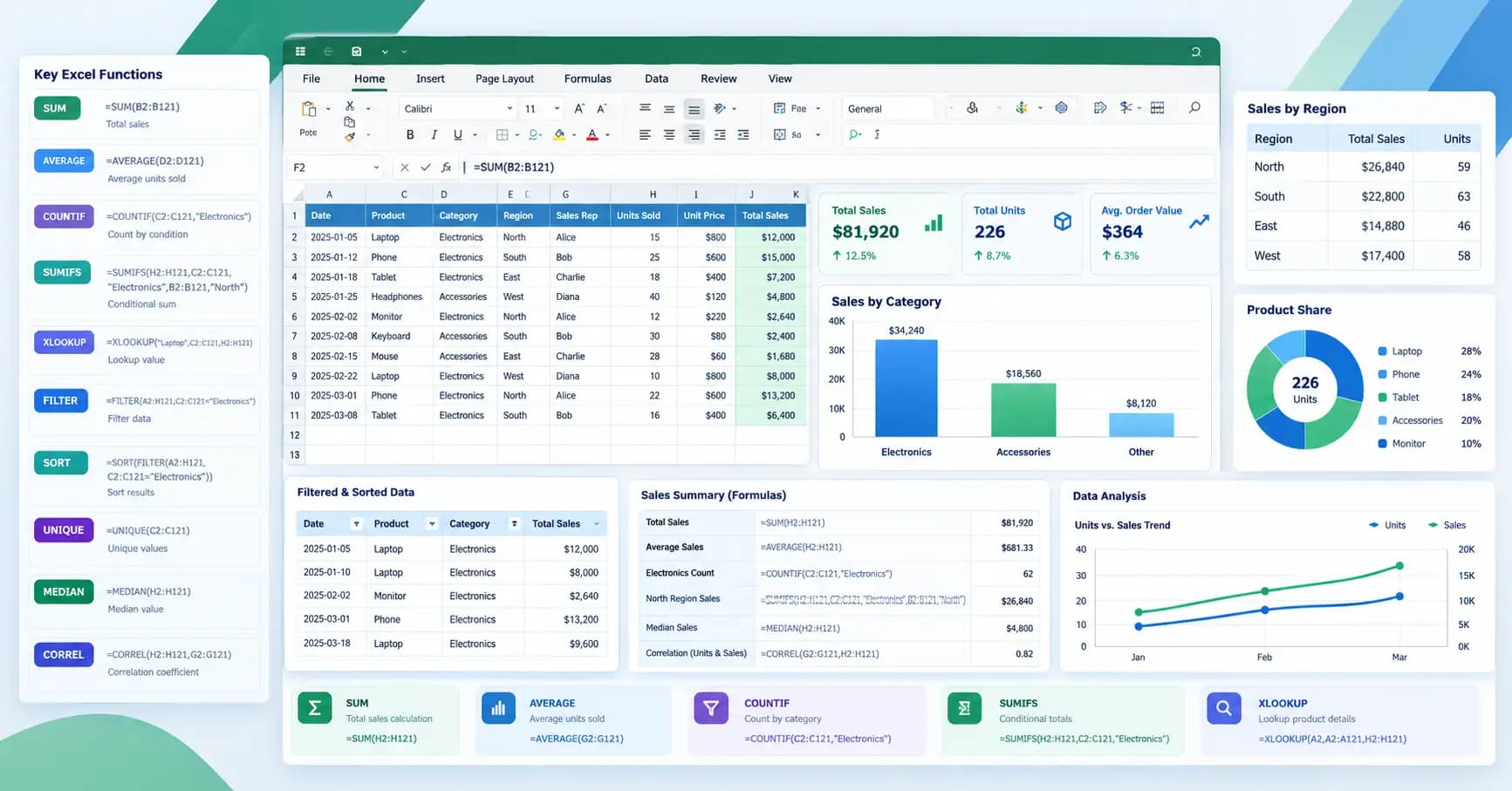Toggle align right in the ribbon
1512x791 pixels.
[694, 135]
